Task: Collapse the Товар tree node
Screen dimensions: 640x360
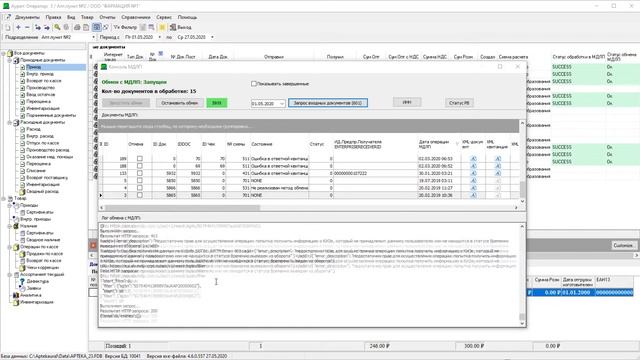Action: 4,198
